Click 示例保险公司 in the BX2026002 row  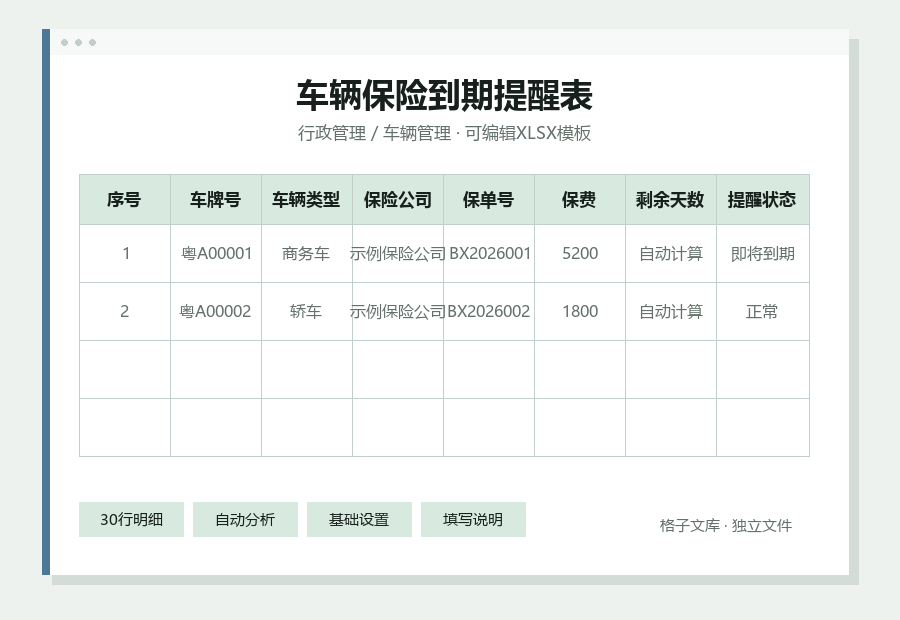(398, 311)
